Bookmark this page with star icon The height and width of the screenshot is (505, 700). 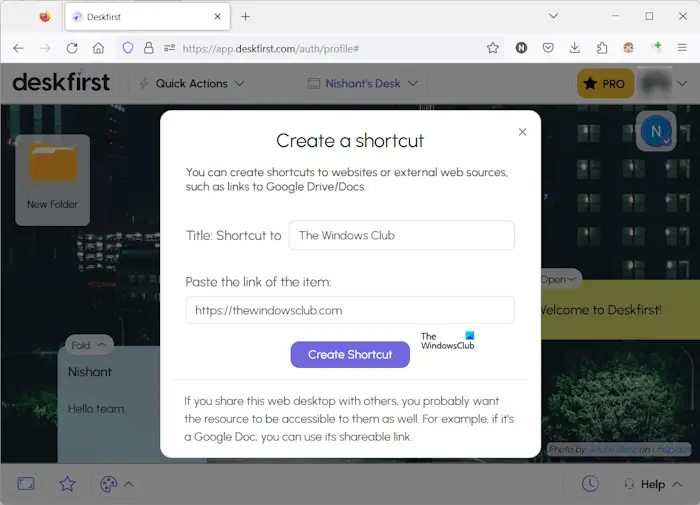493,48
